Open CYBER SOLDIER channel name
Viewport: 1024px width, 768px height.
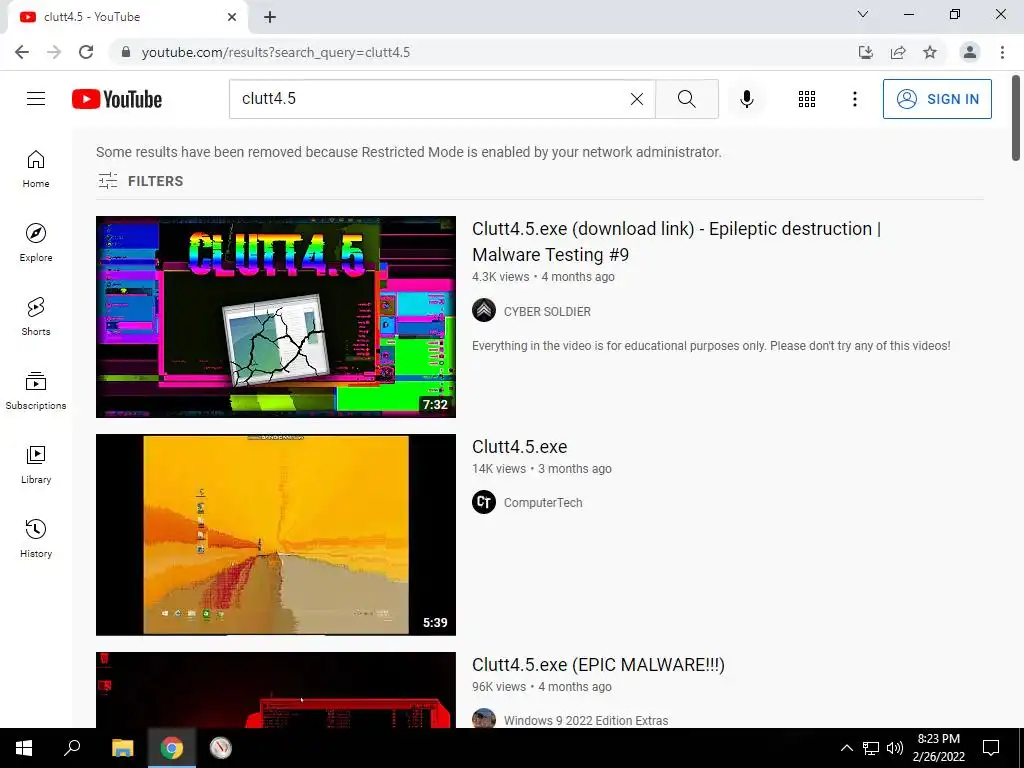pyautogui.click(x=547, y=312)
